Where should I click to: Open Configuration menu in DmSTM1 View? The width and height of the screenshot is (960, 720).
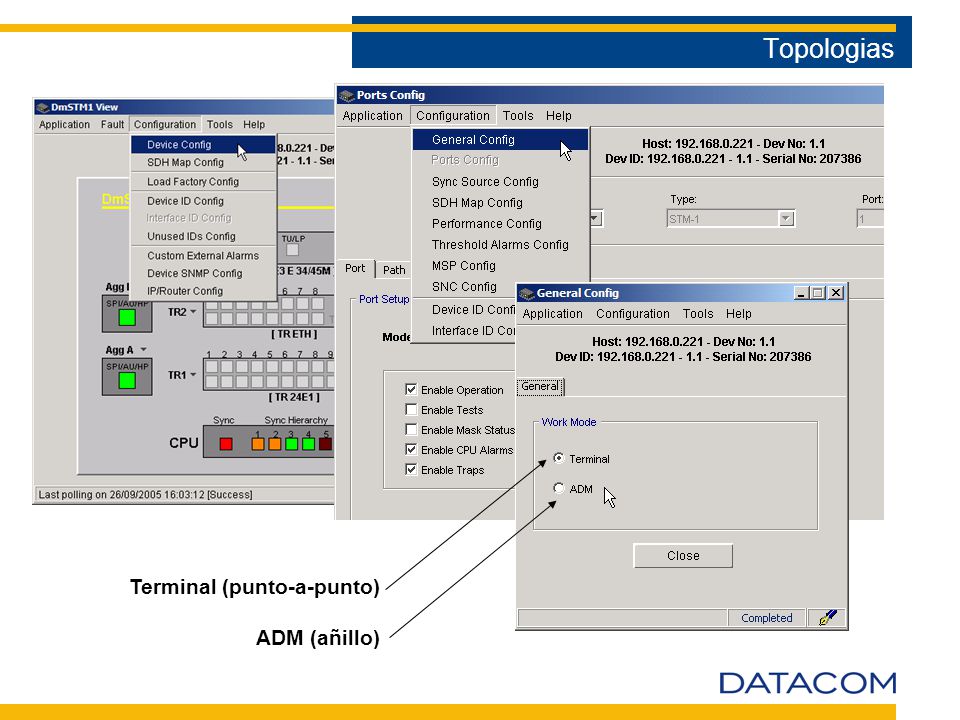click(165, 124)
